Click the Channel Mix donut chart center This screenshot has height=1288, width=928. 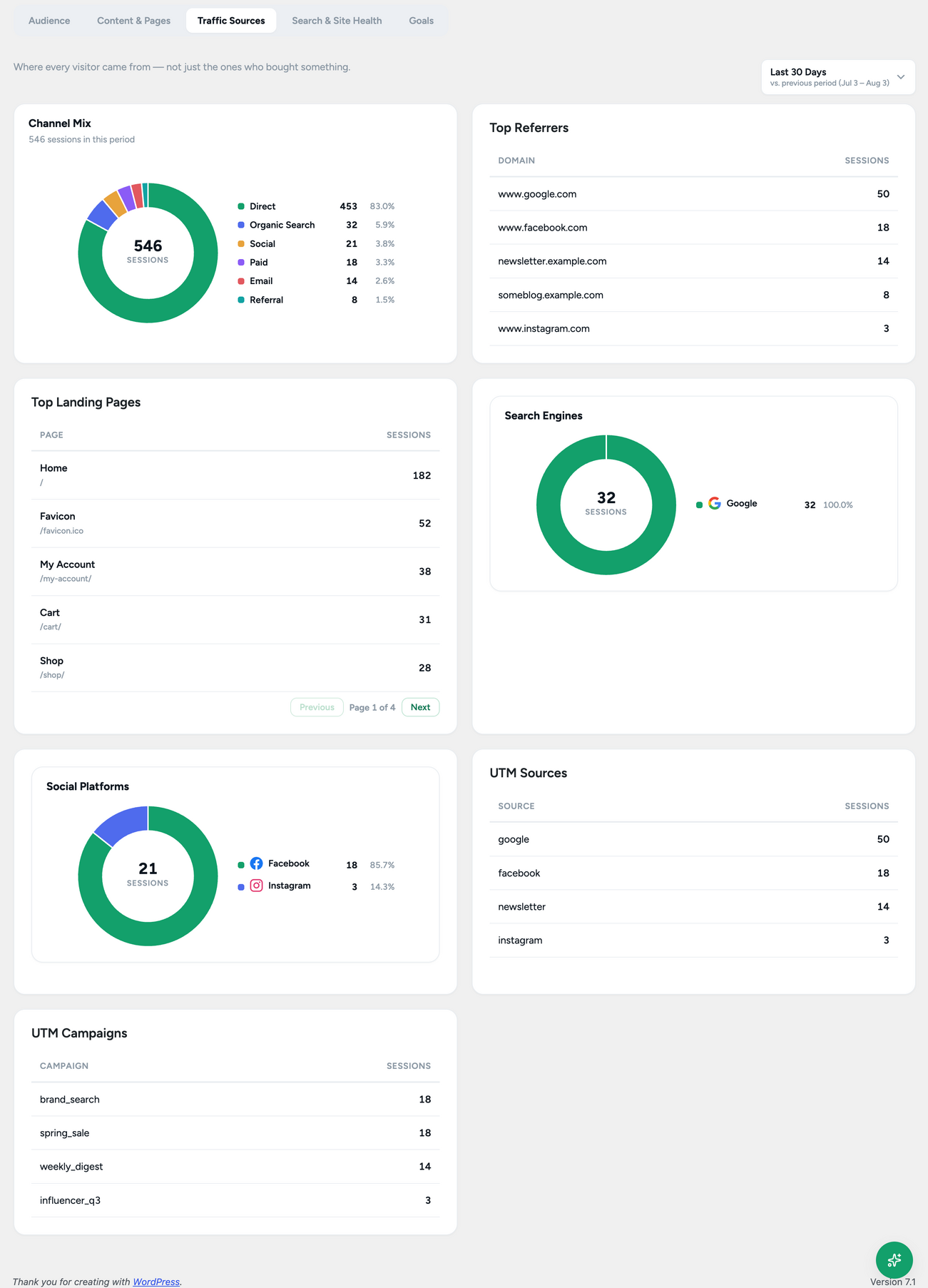click(148, 253)
